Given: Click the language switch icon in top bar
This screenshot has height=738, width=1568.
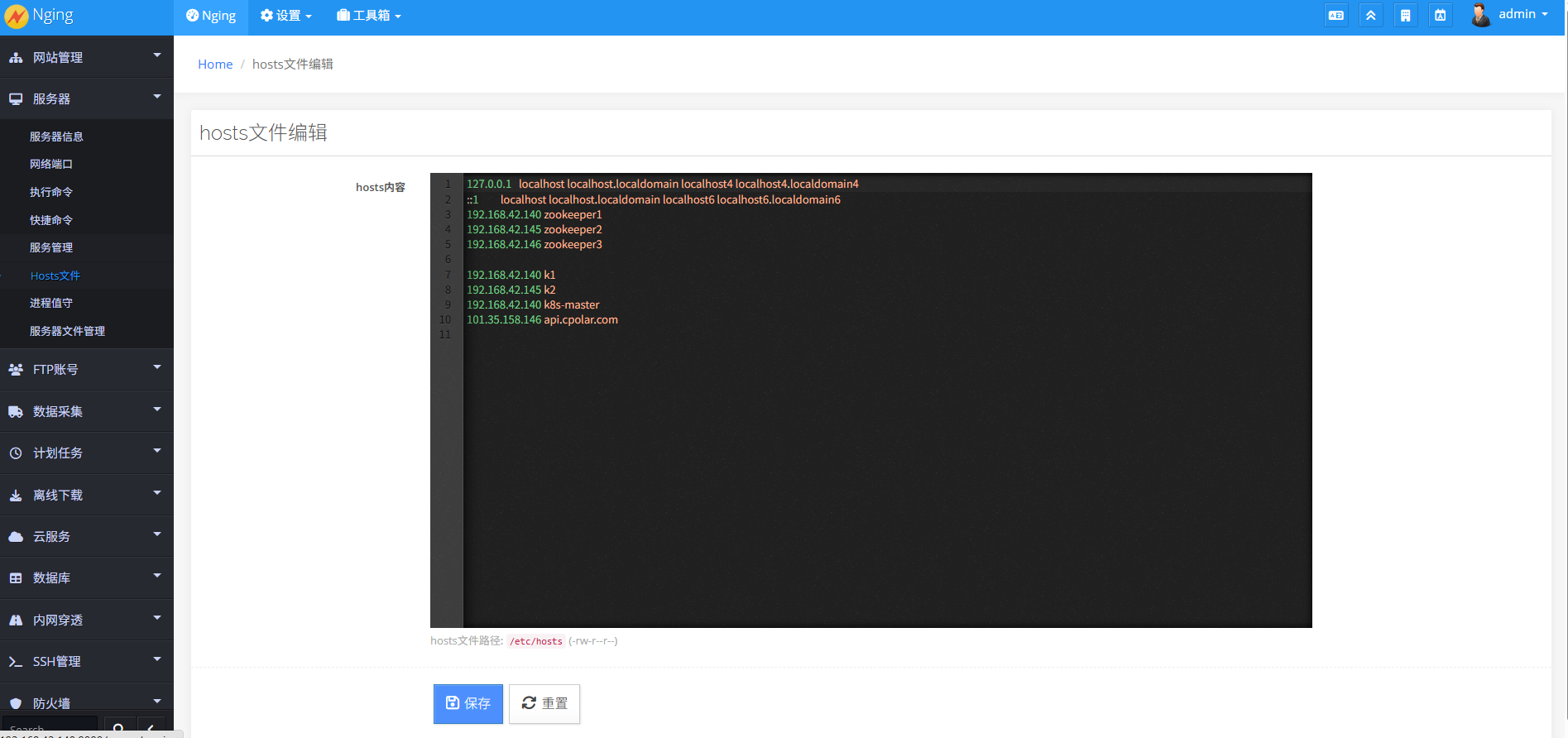Looking at the screenshot, I should coord(1335,16).
